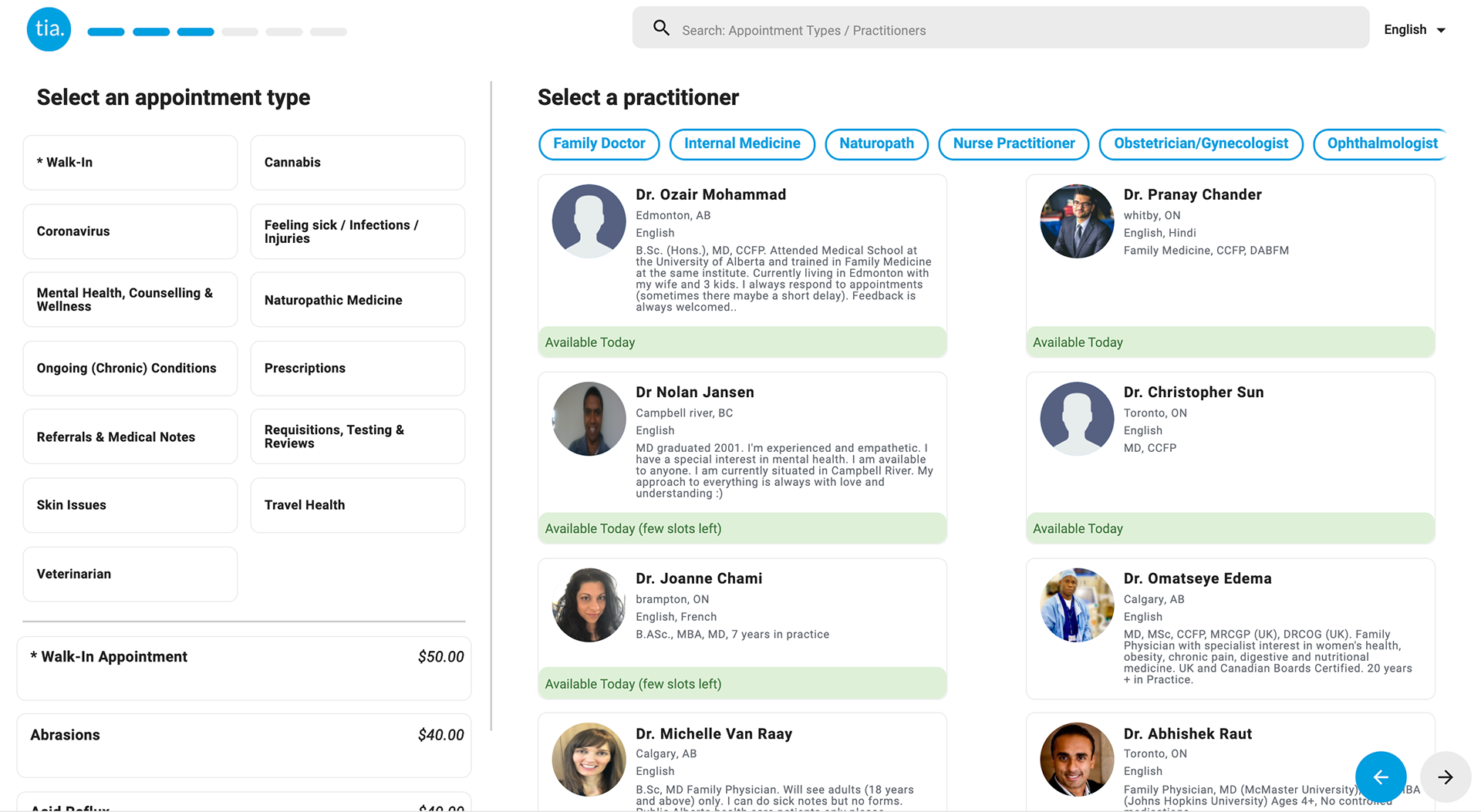Choose the Abrasions $40.00 appointment

(x=244, y=745)
